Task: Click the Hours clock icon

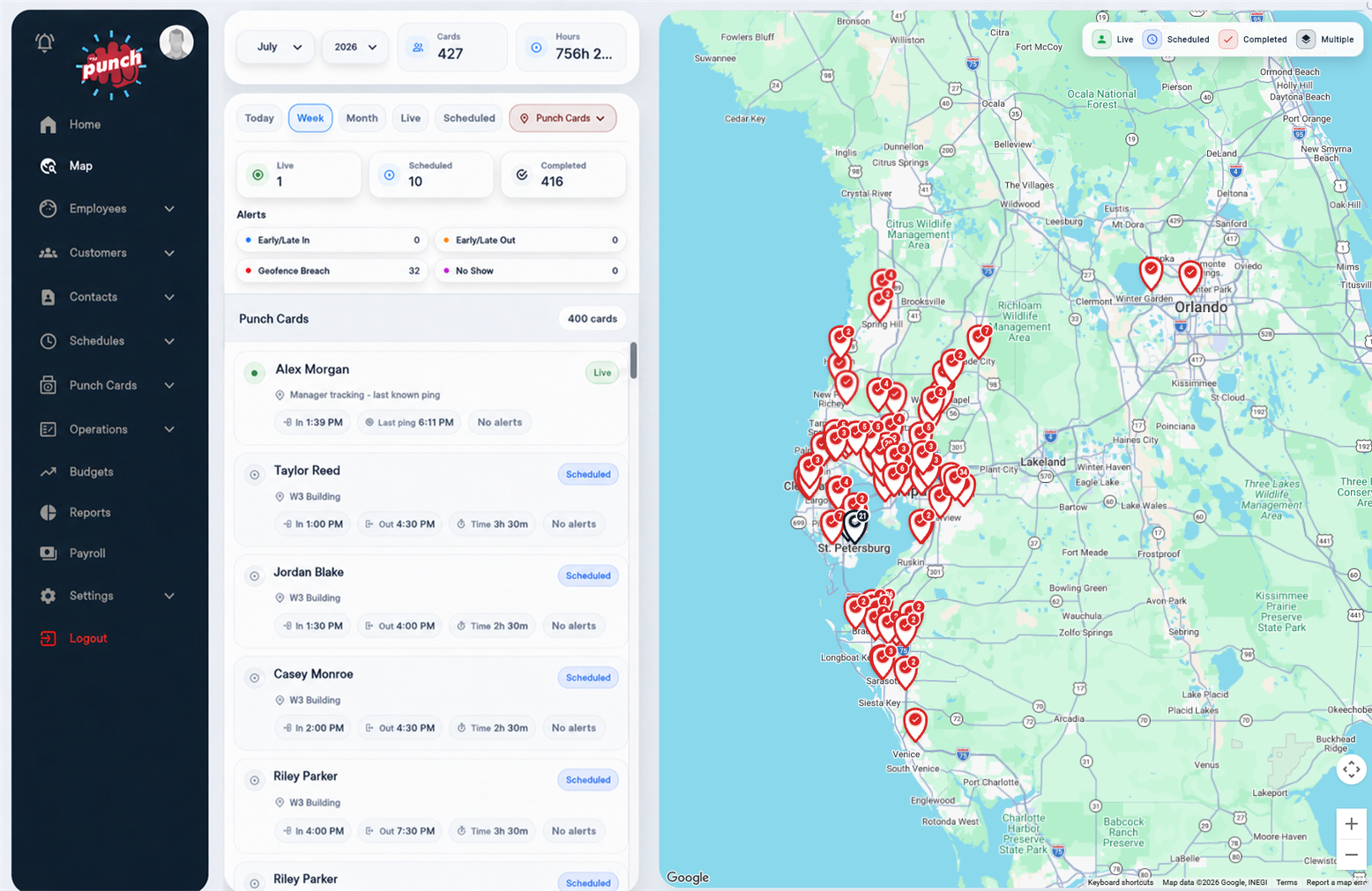Action: click(536, 47)
